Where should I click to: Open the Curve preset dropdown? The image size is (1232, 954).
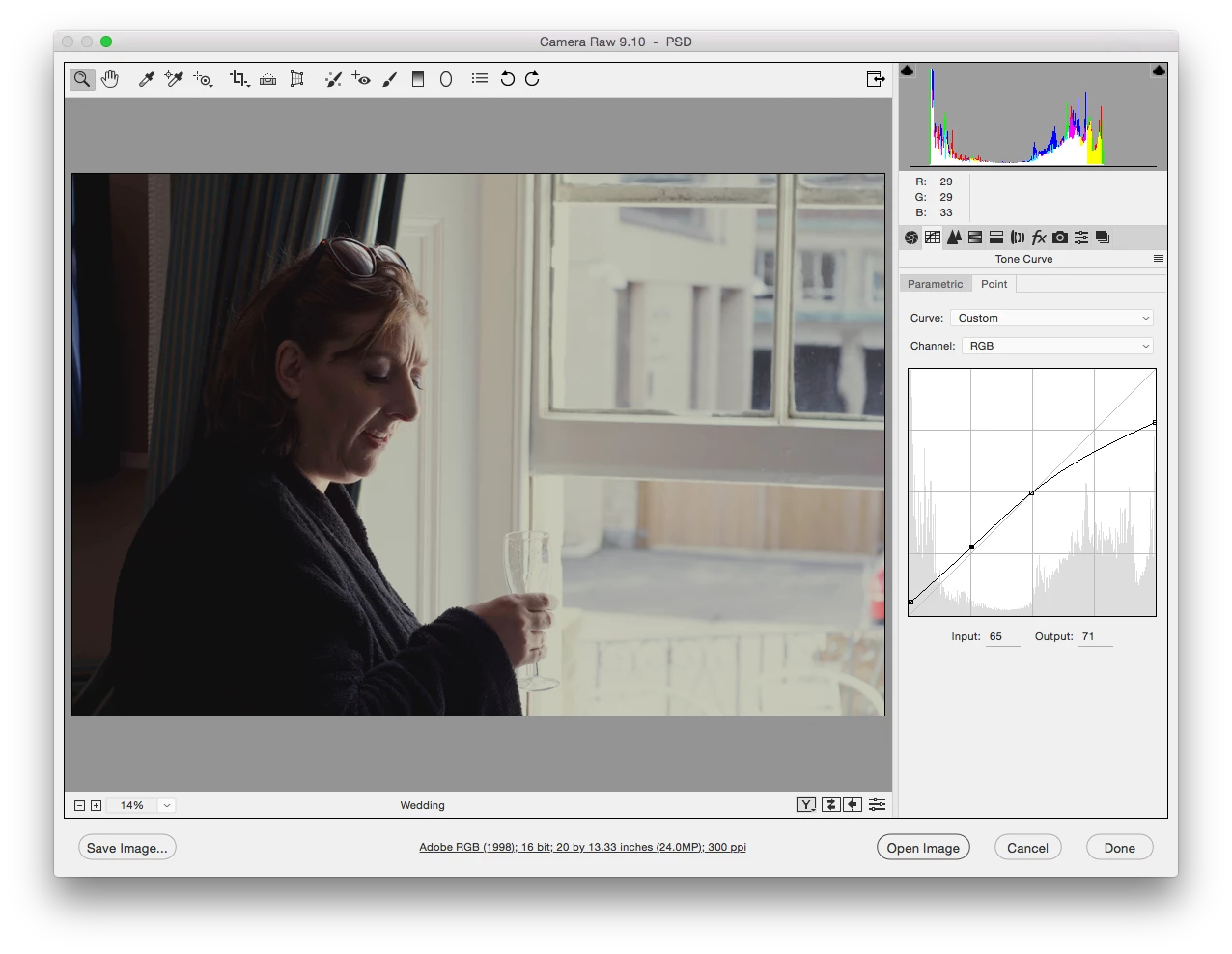pos(1051,318)
